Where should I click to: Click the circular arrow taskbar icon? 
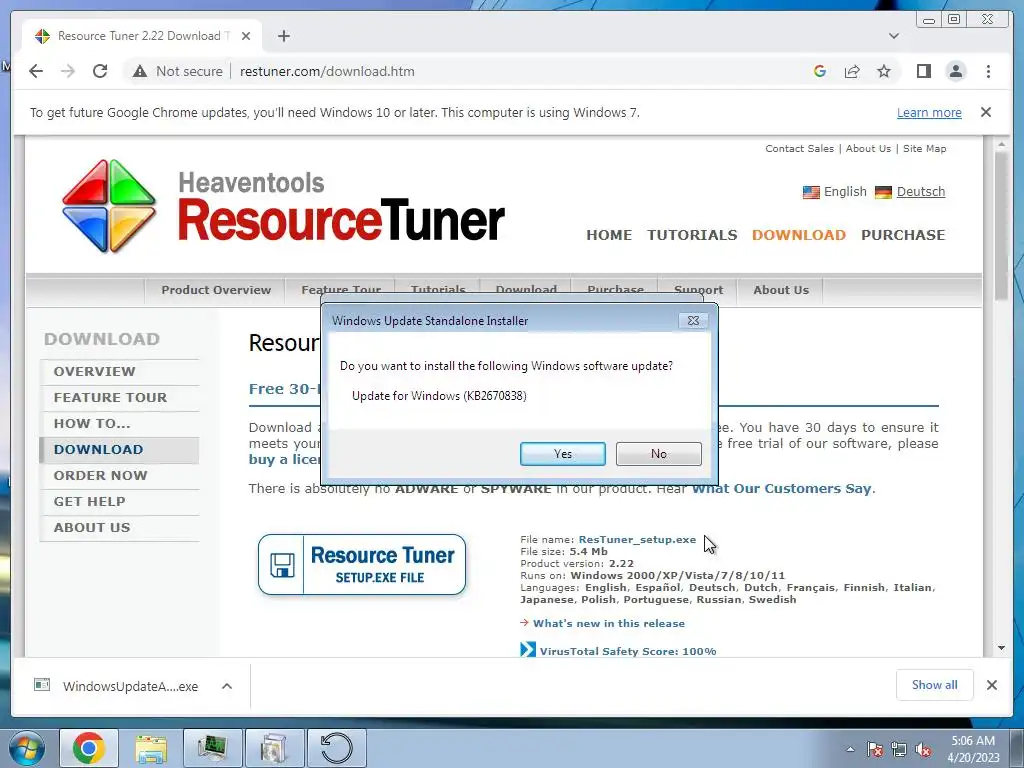coord(336,748)
